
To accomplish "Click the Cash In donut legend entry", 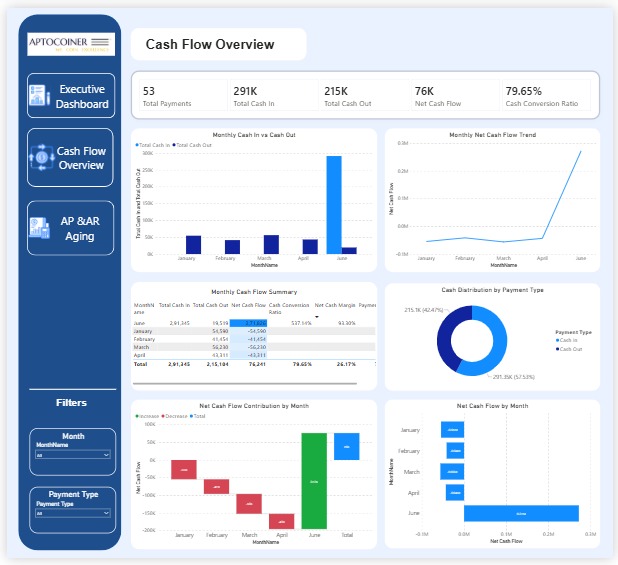I will coord(566,340).
